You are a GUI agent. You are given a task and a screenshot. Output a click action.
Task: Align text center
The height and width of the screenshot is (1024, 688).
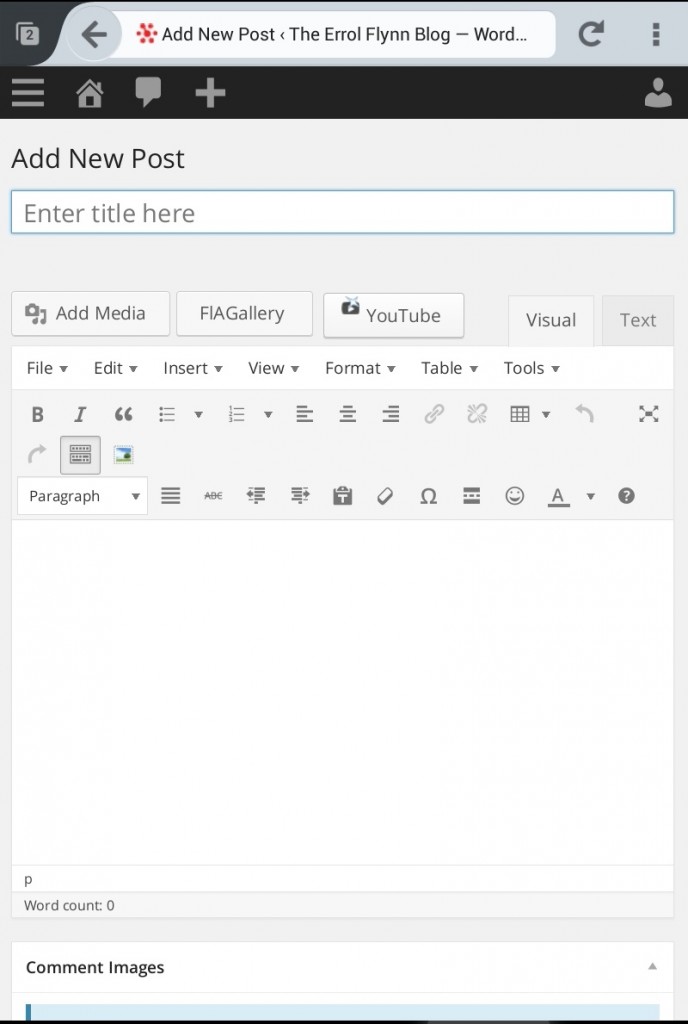[x=347, y=414]
